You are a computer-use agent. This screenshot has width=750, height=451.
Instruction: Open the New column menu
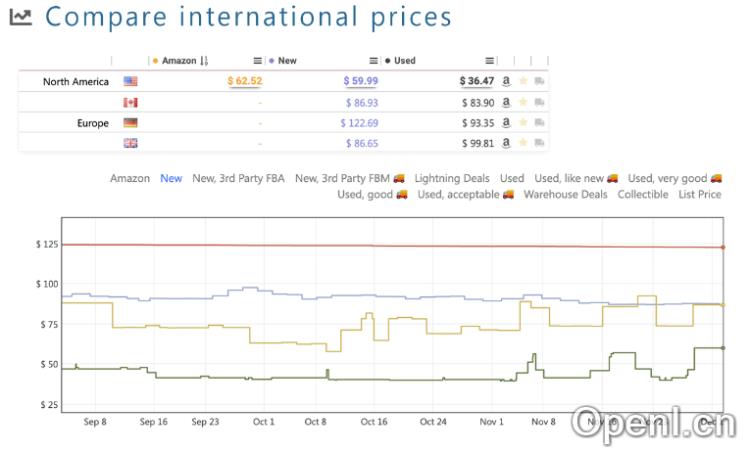pyautogui.click(x=374, y=61)
